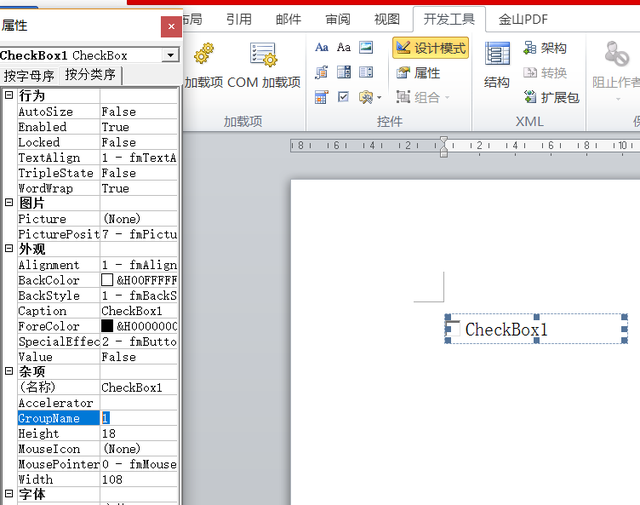The height and width of the screenshot is (505, 640).
Task: Click the GroupName value field
Action: tap(138, 418)
